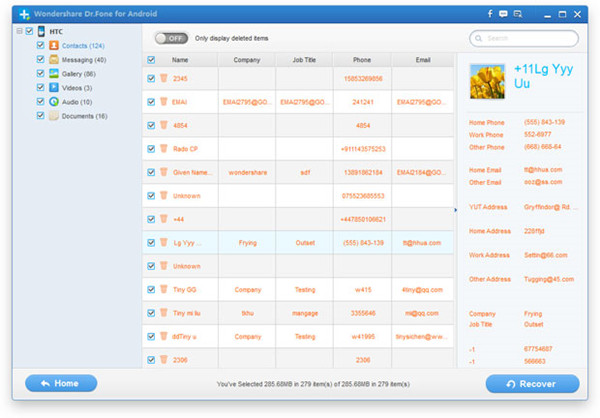This screenshot has width=600, height=418.
Task: Click trash icon beside contact 2345
Action: tap(163, 78)
